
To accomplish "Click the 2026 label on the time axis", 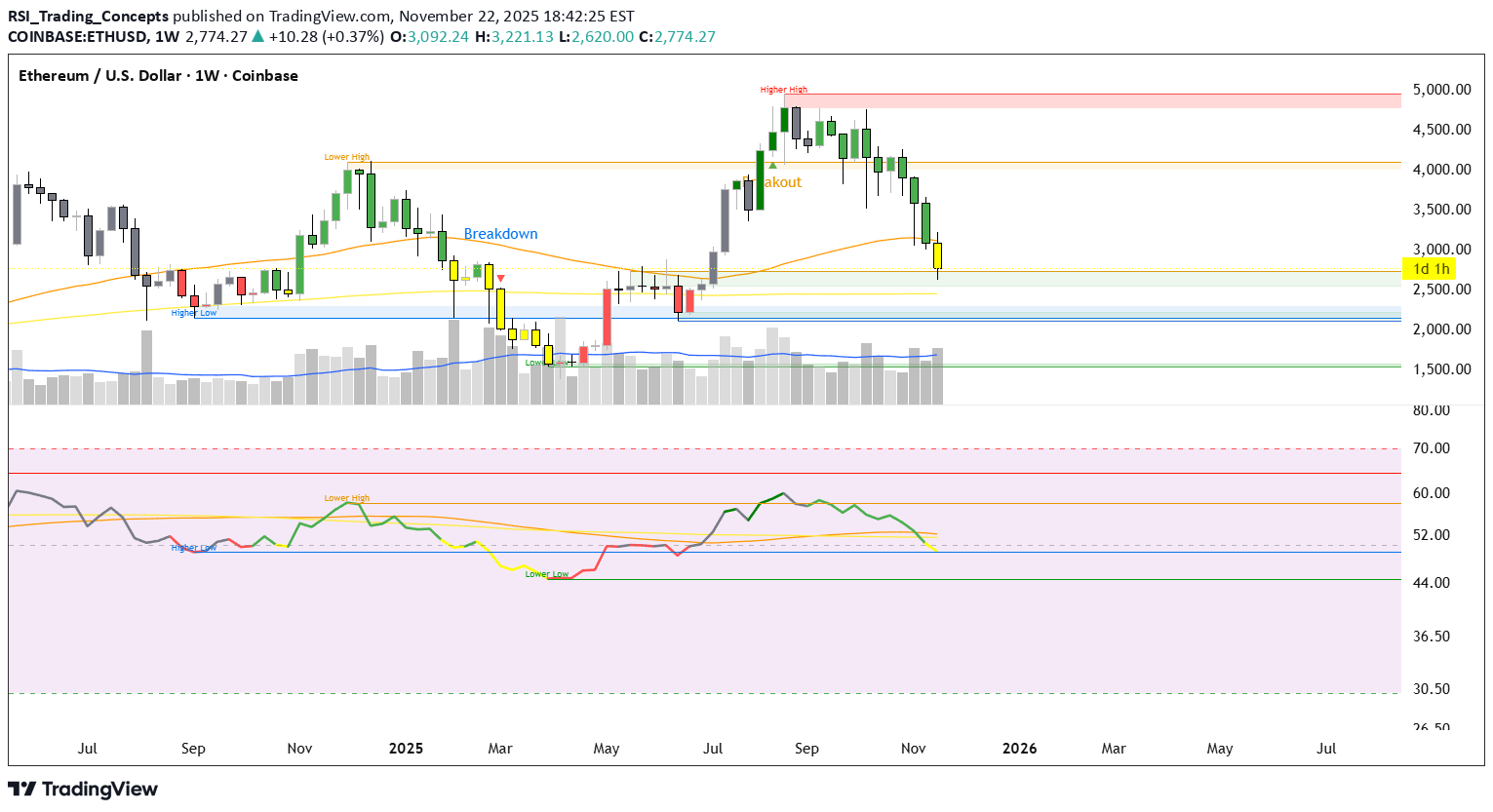I will click(x=1020, y=749).
